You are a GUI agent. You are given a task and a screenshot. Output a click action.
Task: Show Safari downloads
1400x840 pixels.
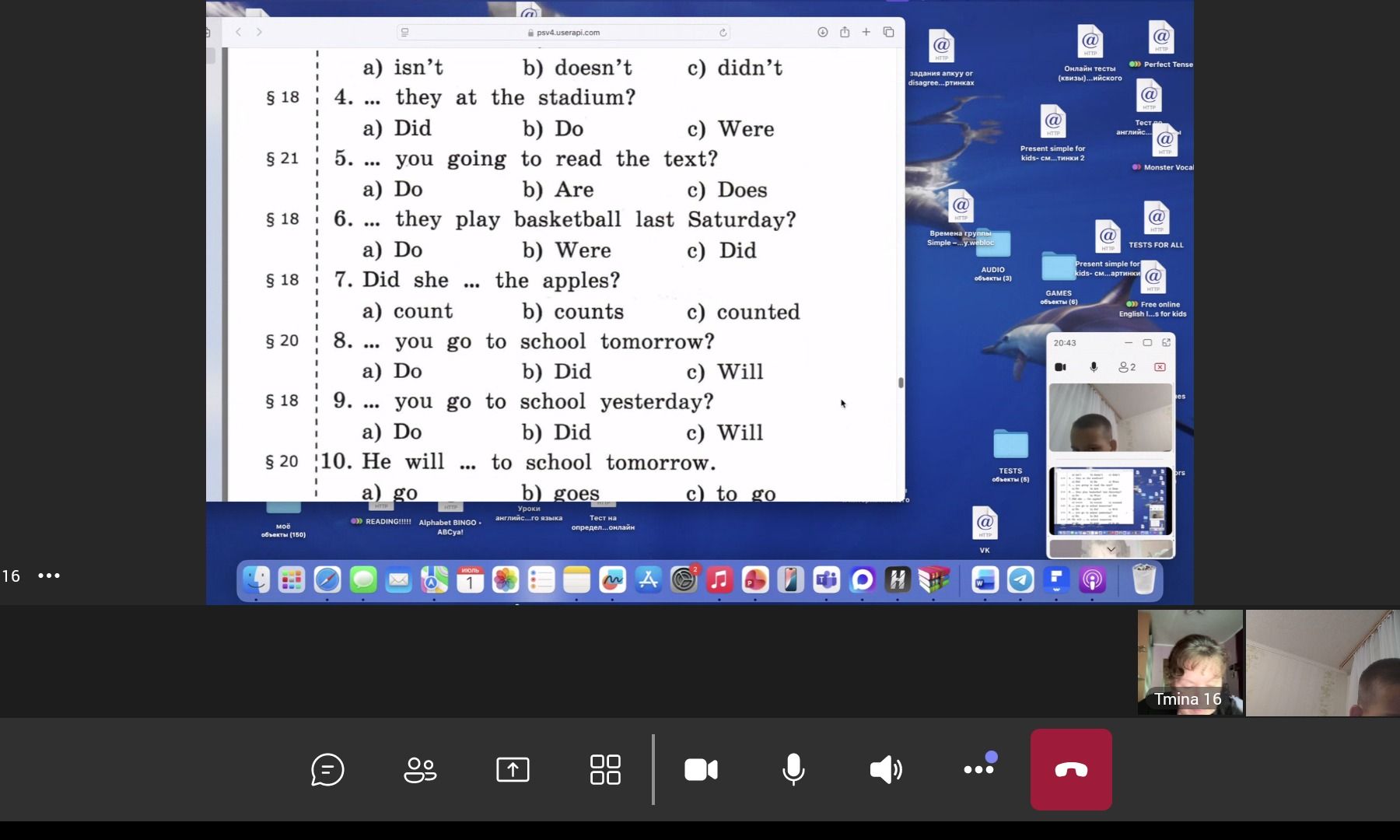tap(822, 32)
